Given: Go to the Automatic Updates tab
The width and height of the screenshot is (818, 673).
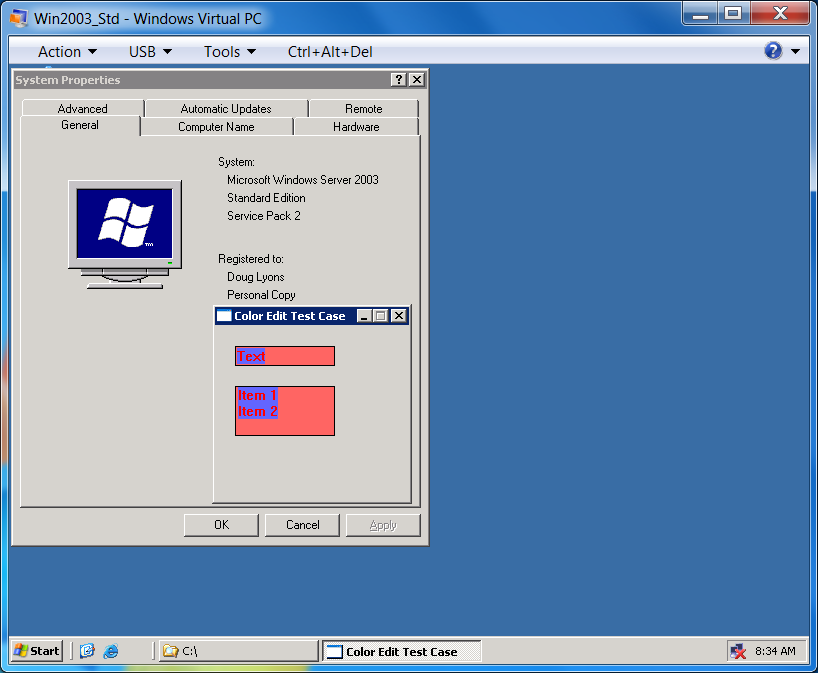Looking at the screenshot, I should [226, 108].
